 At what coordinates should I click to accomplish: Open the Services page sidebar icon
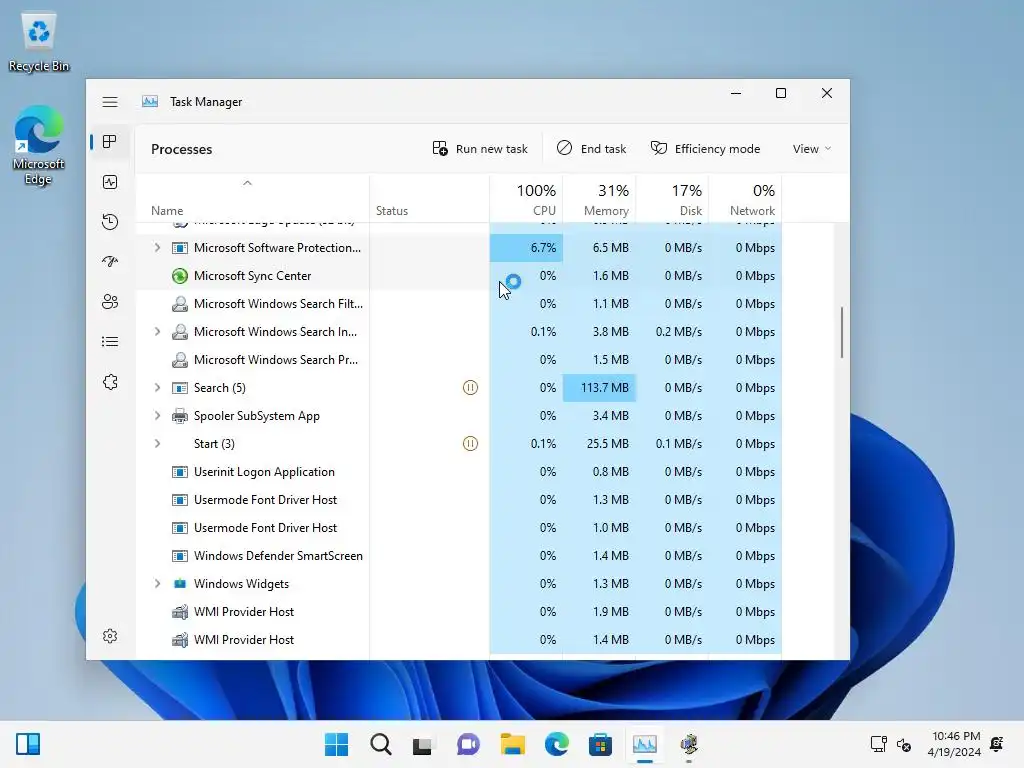tap(110, 382)
